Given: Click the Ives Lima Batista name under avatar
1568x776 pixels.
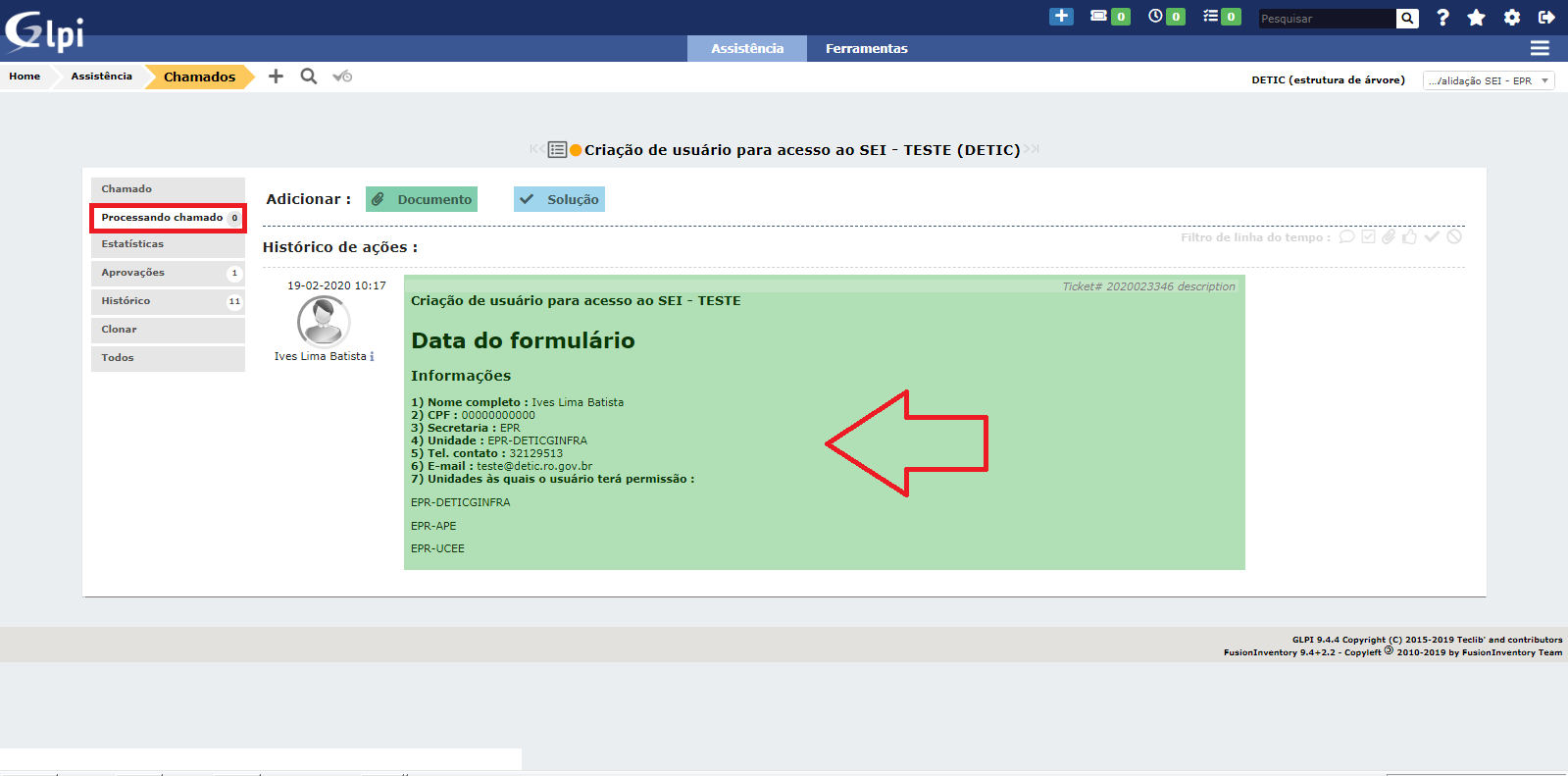Looking at the screenshot, I should 320,357.
